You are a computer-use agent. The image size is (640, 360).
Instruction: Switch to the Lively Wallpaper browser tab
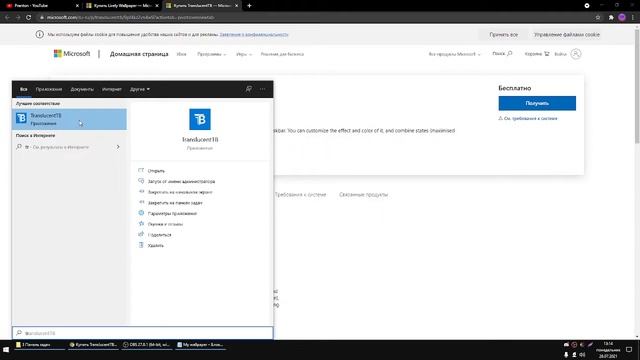tap(122, 6)
